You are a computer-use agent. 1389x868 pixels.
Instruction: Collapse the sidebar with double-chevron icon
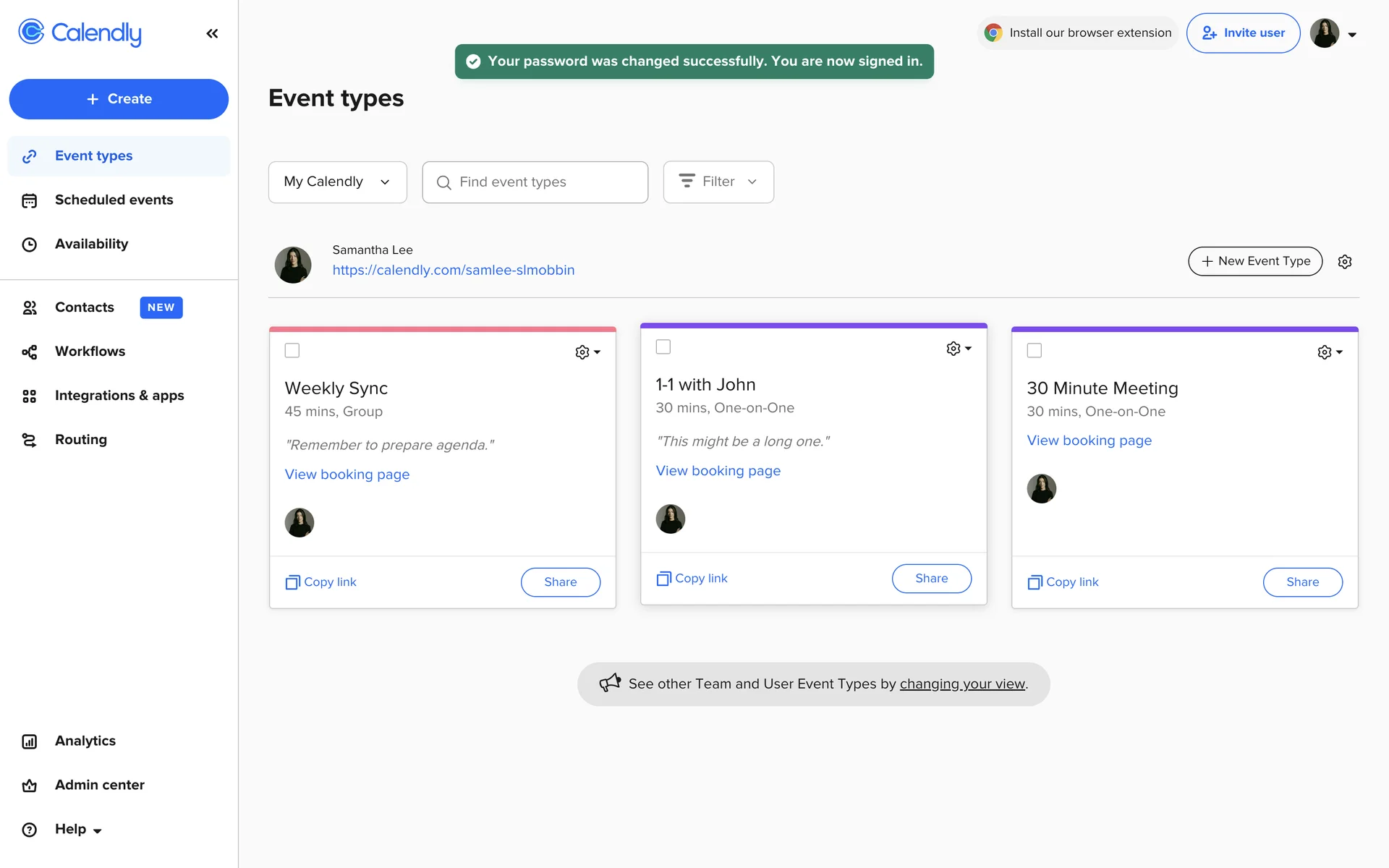click(212, 33)
